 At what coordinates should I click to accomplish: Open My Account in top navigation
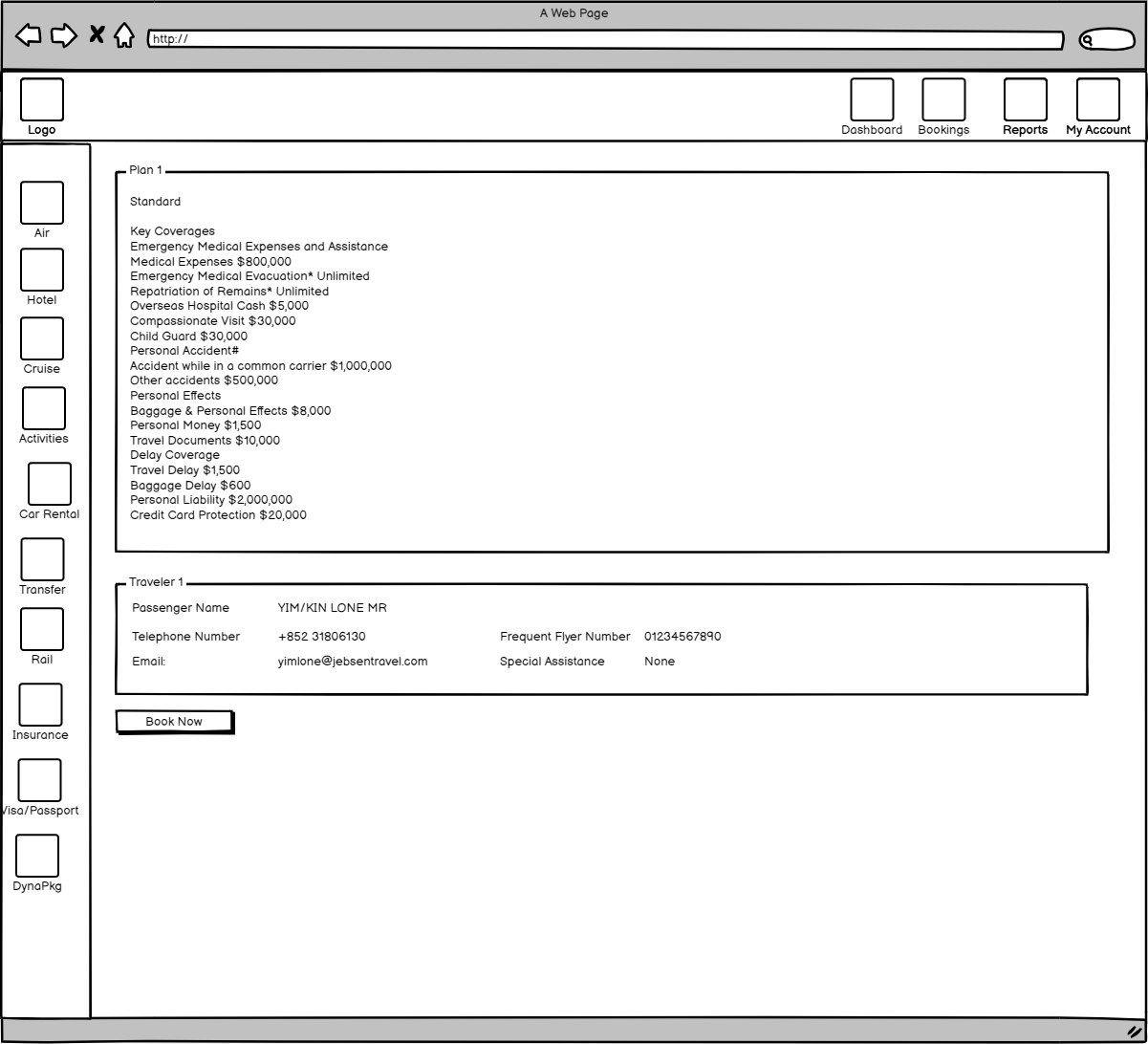point(1098,99)
